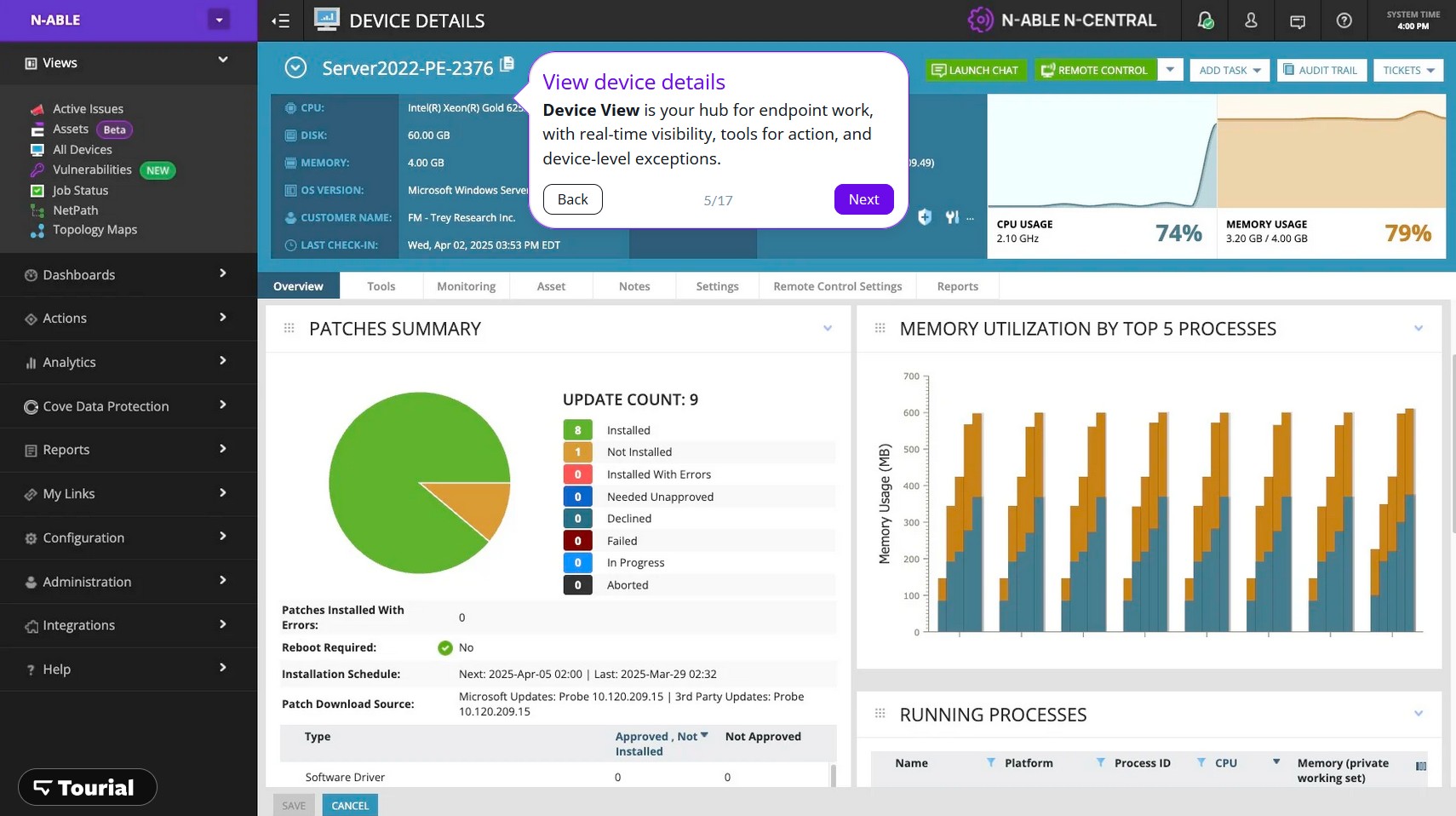
Task: Expand the My Links menu
Action: coord(223,493)
